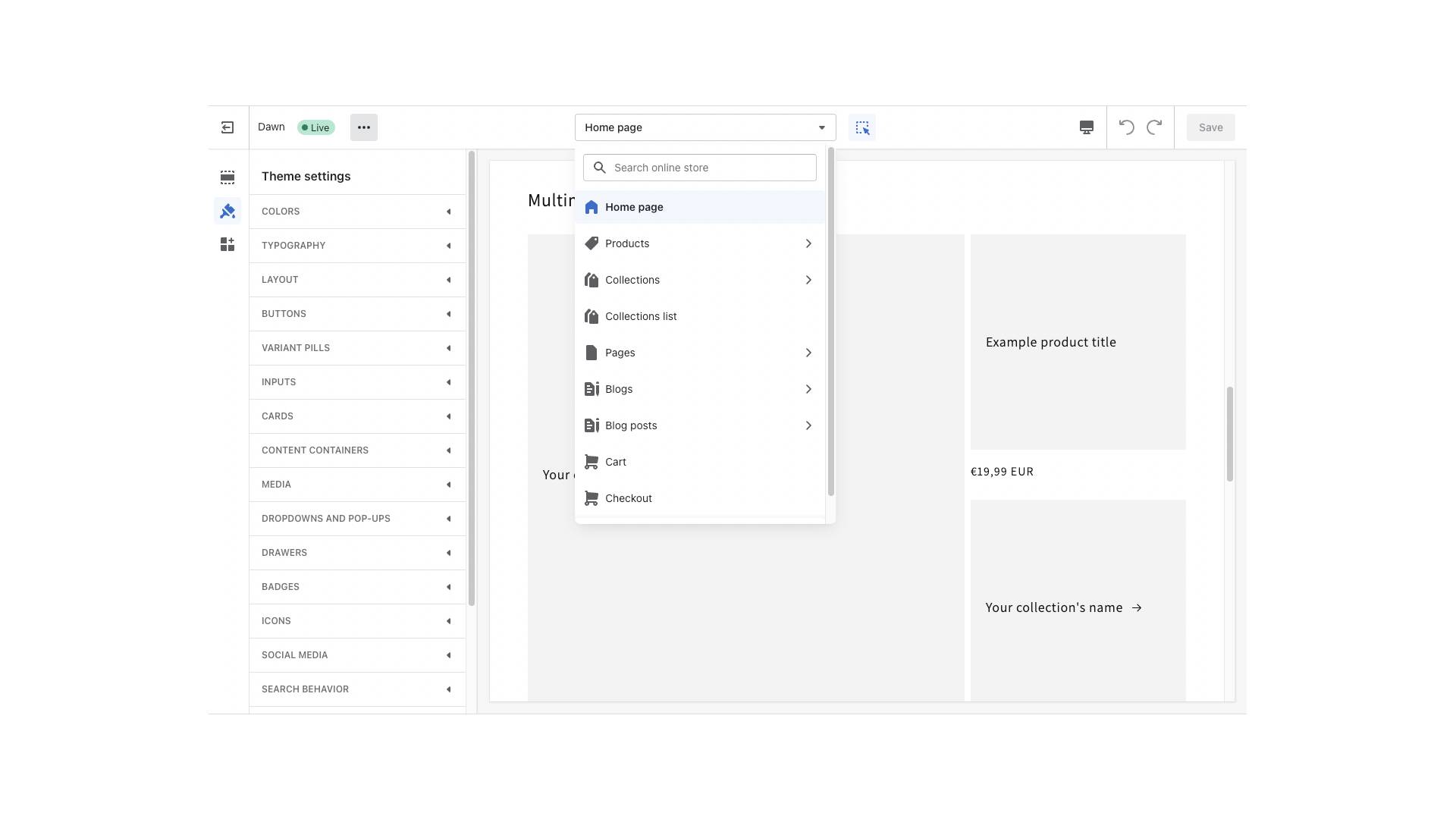The height and width of the screenshot is (819, 1456).
Task: Expand the Blog posts submenu chevron
Action: [808, 425]
